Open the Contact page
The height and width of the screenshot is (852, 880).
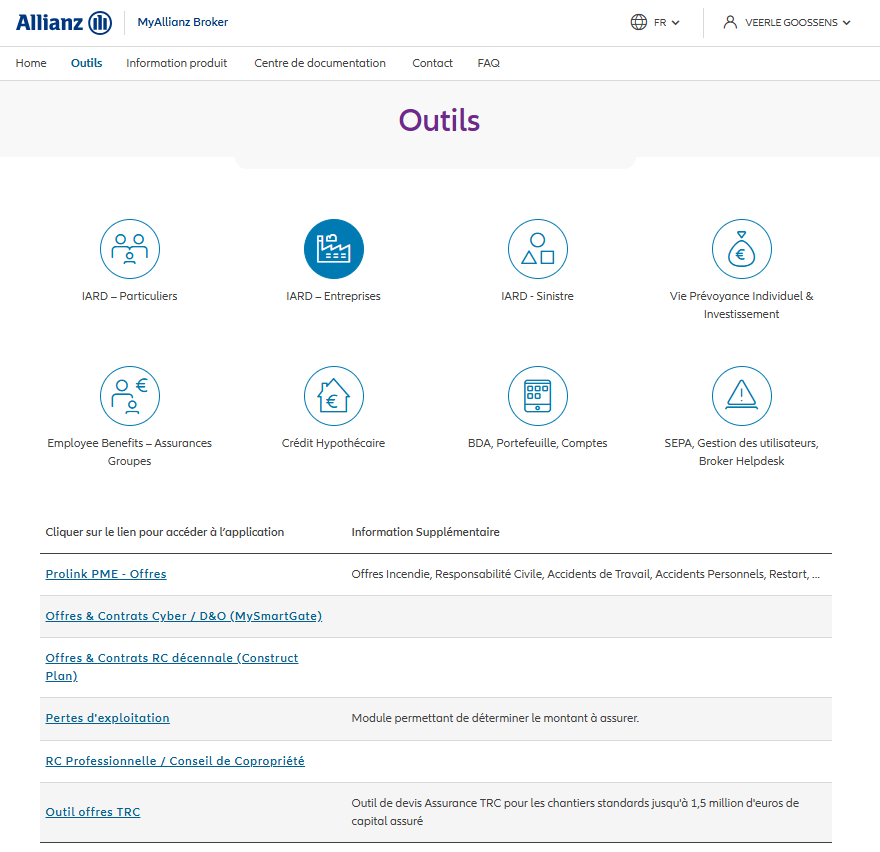pyautogui.click(x=432, y=63)
